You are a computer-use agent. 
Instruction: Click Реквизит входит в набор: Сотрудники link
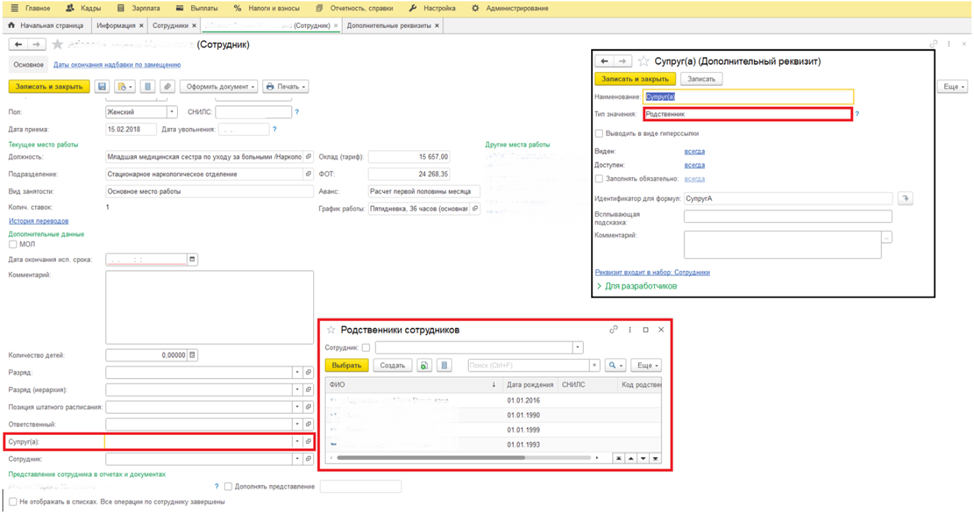[x=652, y=272]
